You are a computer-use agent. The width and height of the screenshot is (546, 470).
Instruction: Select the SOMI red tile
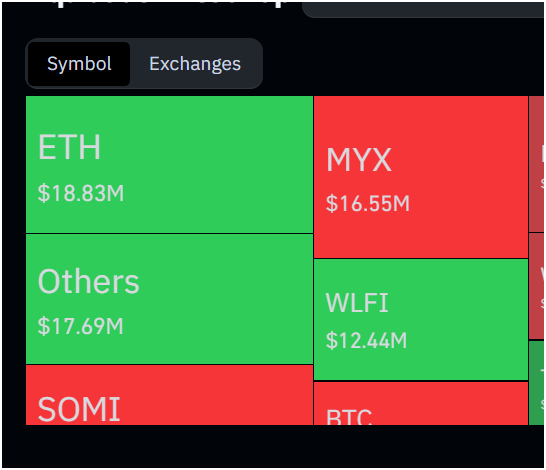point(170,395)
